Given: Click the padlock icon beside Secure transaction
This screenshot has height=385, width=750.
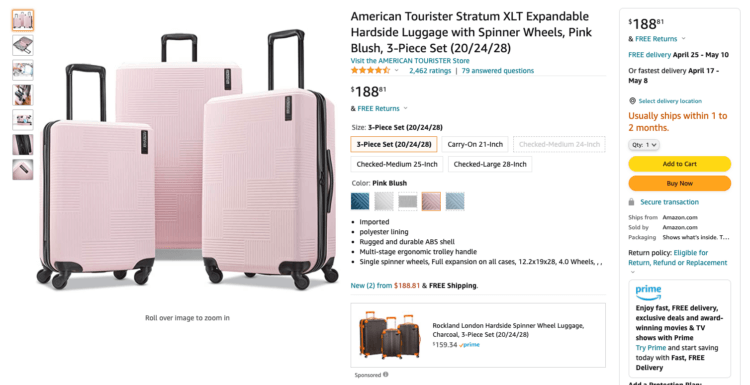Looking at the screenshot, I should [x=632, y=202].
